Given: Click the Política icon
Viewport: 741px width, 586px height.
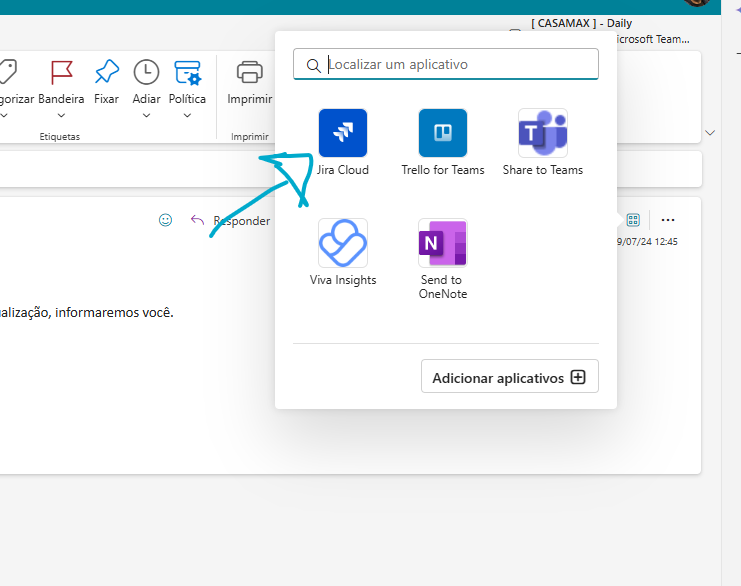Looking at the screenshot, I should tap(187, 72).
